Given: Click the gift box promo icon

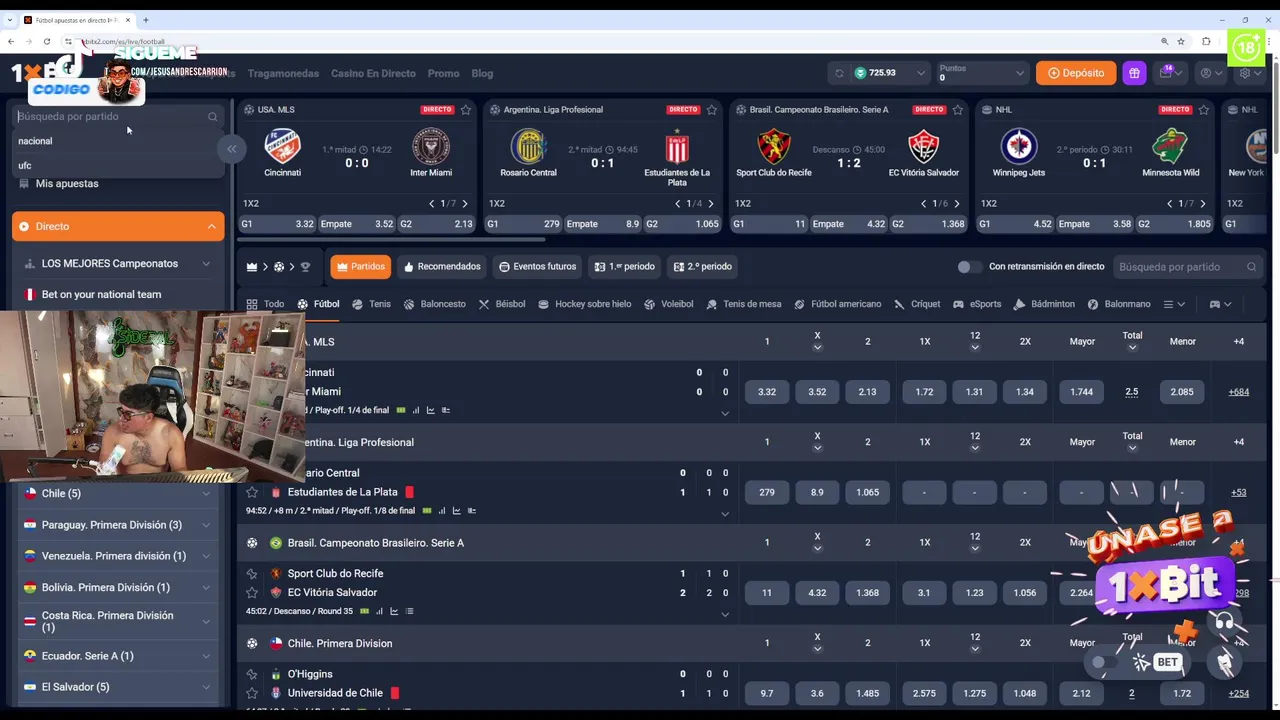Looking at the screenshot, I should (x=1134, y=73).
